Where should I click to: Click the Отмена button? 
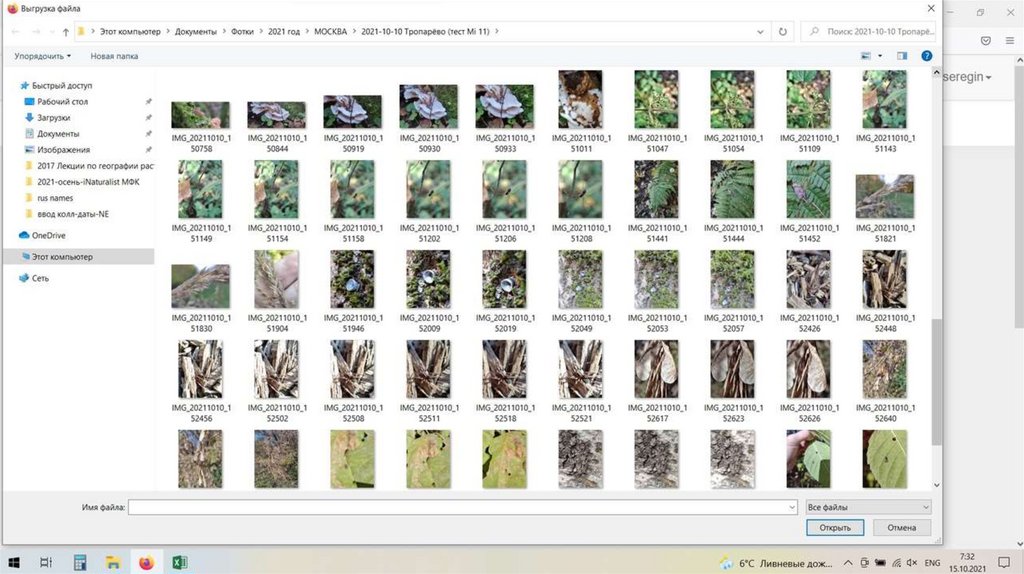tap(901, 528)
